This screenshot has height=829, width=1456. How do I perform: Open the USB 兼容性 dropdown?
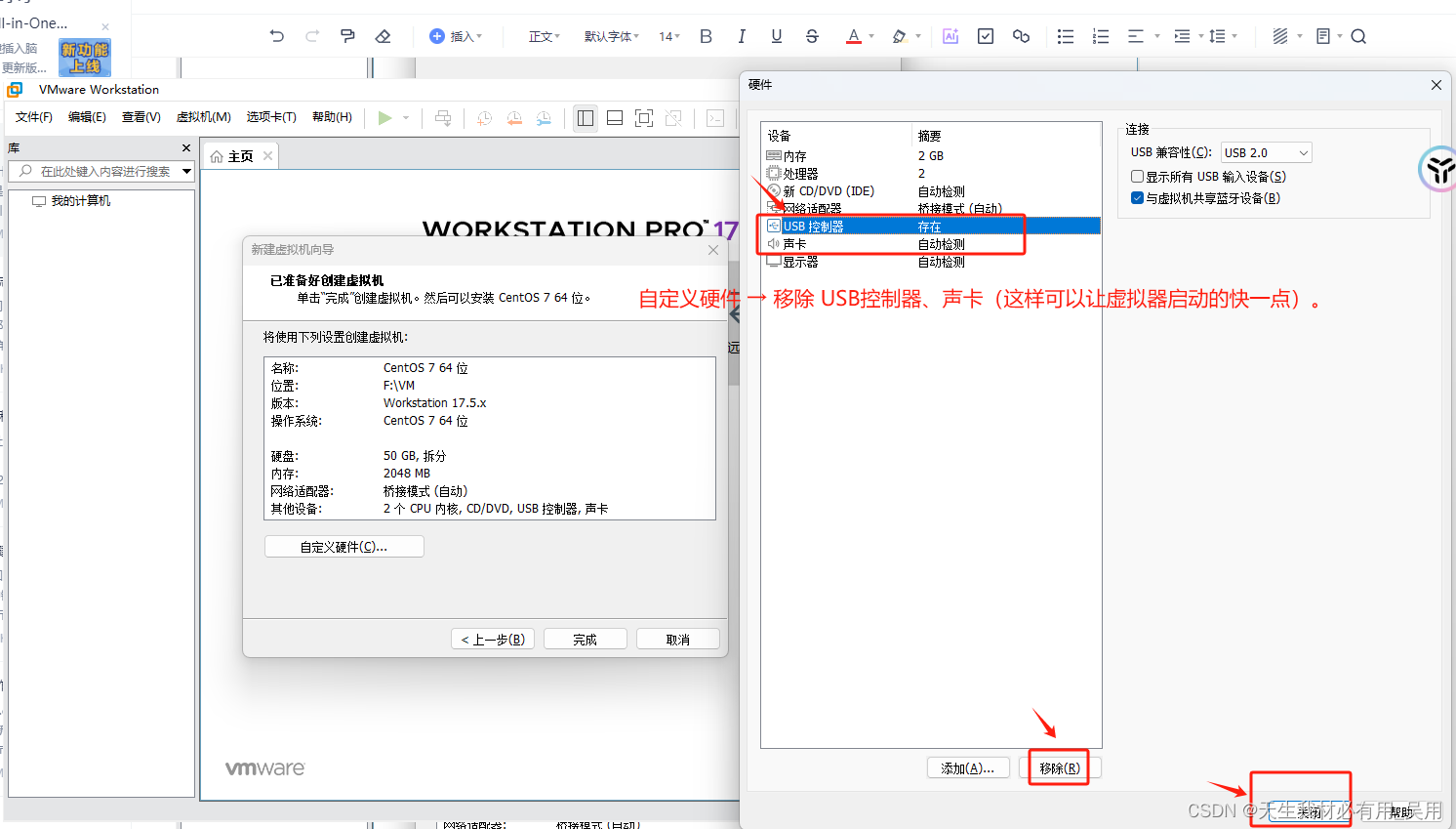pos(1266,152)
